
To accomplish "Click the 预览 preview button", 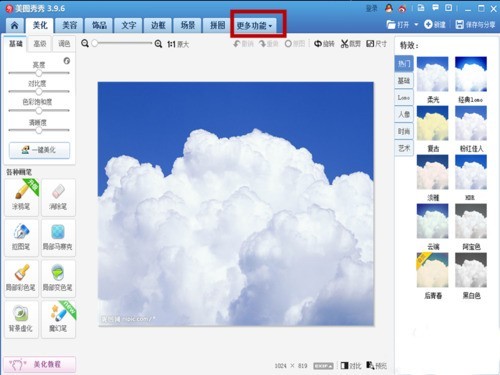I will (x=377, y=366).
